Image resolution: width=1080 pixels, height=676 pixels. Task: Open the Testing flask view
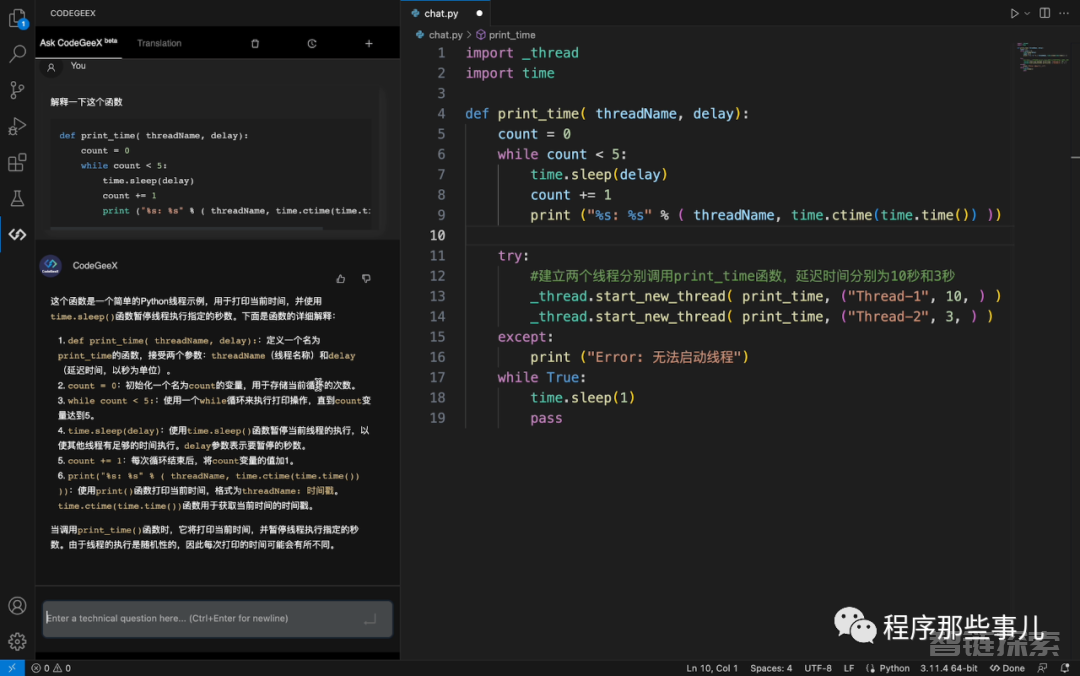pos(17,198)
